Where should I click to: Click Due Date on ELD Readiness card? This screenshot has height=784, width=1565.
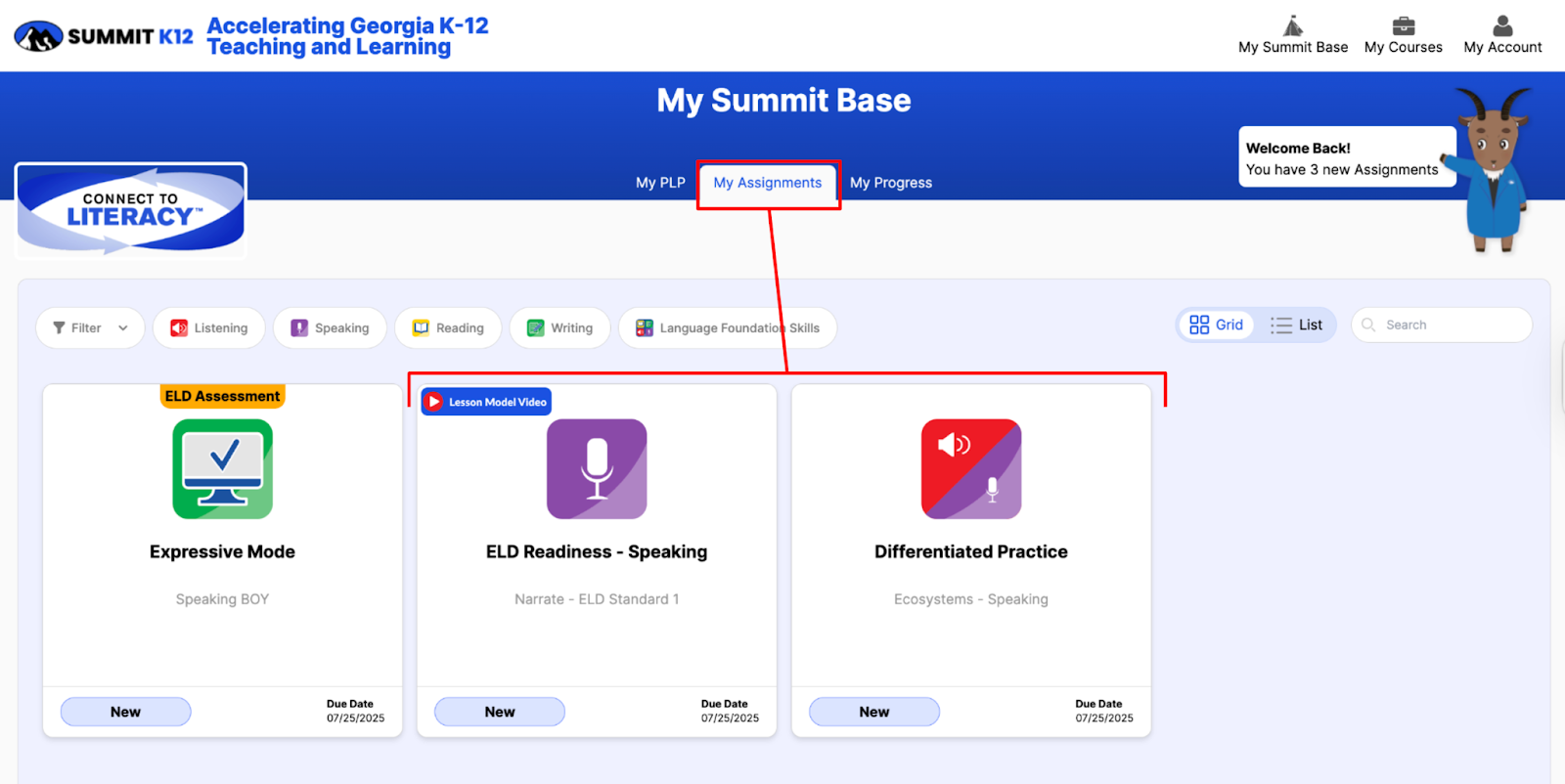click(x=730, y=711)
